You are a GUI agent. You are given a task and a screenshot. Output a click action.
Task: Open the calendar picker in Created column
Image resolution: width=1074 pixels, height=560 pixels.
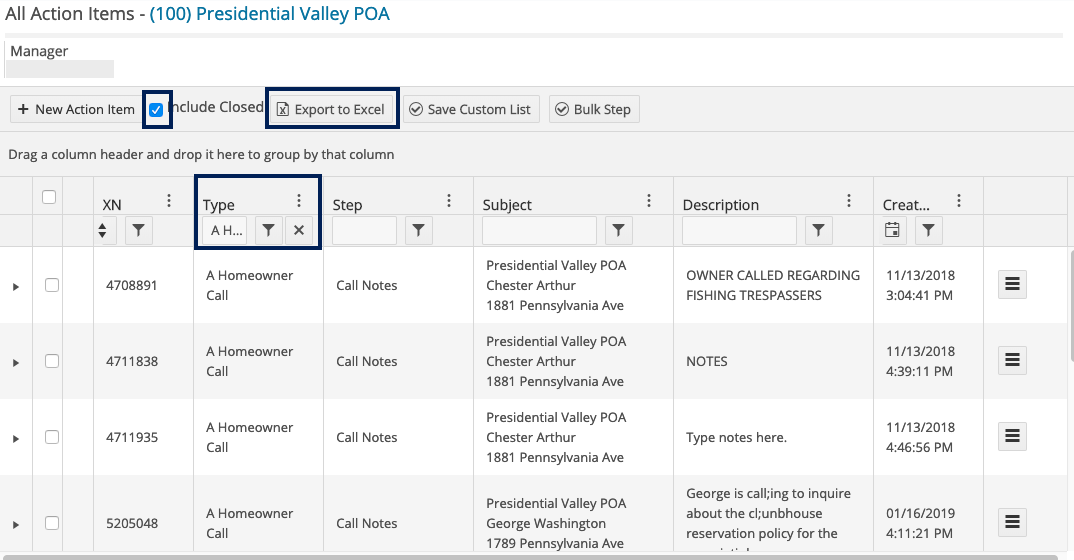coord(893,231)
